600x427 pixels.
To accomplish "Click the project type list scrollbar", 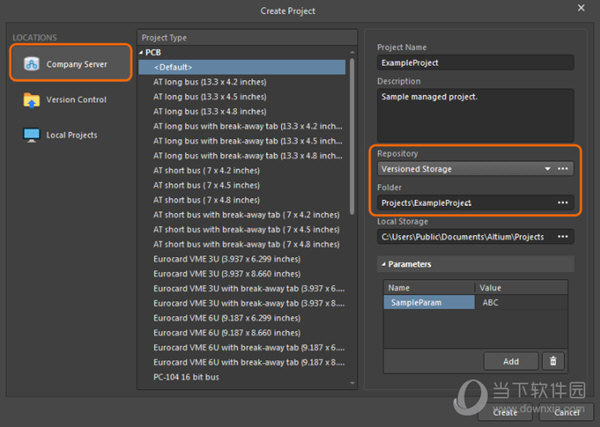I will 352,136.
